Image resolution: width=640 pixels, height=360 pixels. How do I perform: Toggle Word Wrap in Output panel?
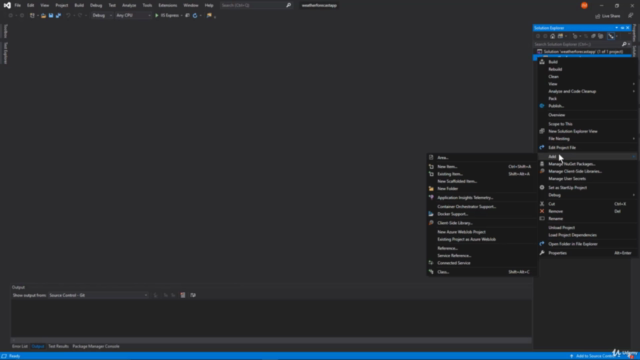click(193, 295)
